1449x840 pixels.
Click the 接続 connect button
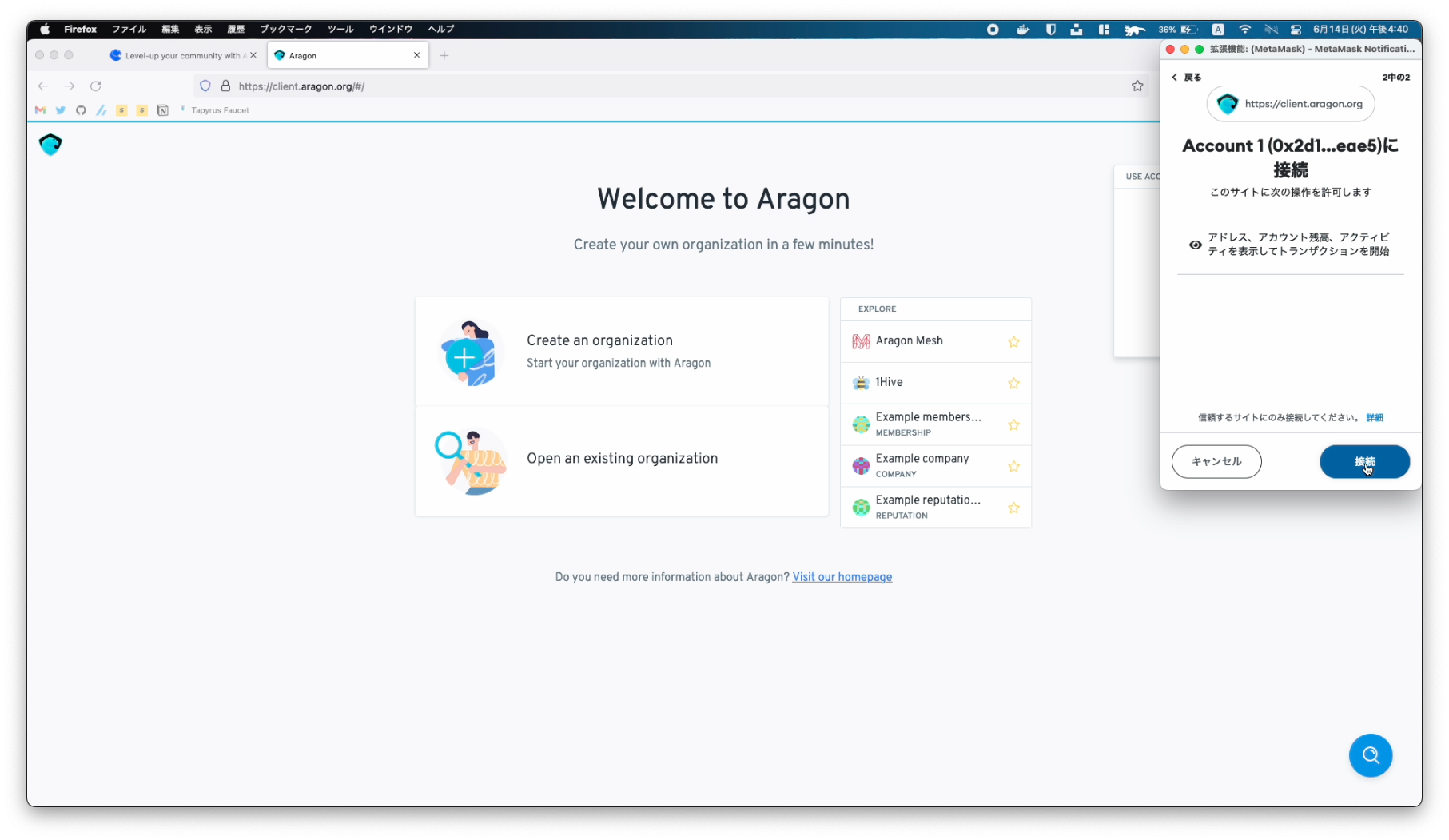coord(1363,462)
